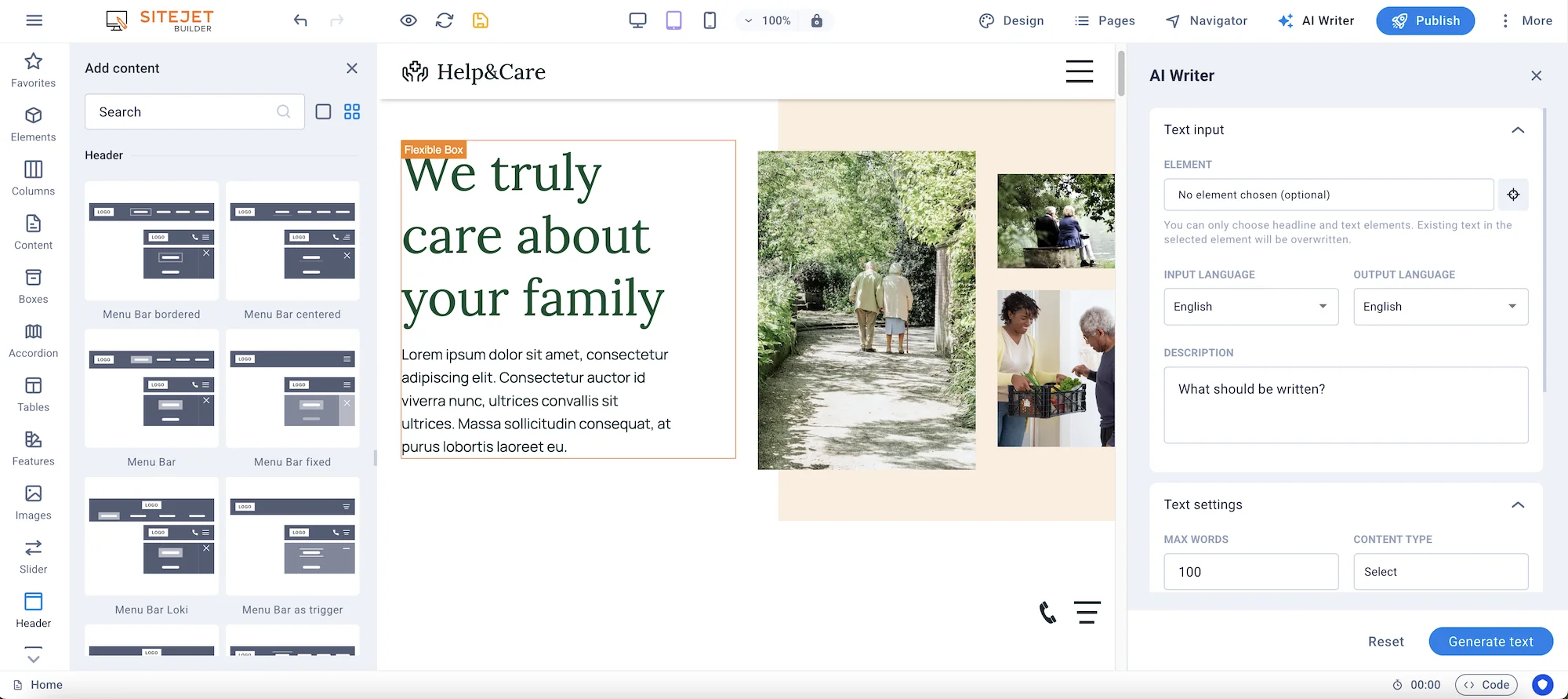Collapse the Text settings section
Screen dimensions: 1568x699
1518,505
